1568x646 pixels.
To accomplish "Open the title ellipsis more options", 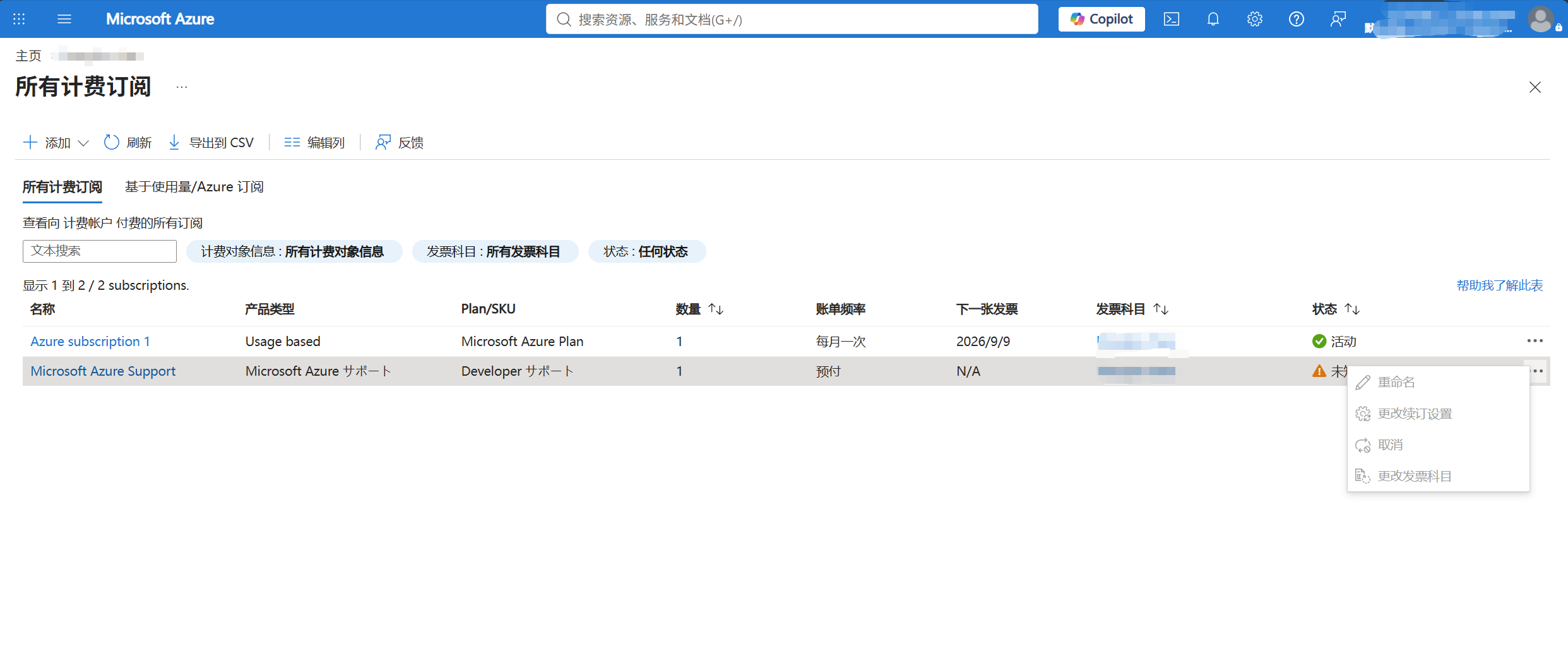I will (182, 87).
